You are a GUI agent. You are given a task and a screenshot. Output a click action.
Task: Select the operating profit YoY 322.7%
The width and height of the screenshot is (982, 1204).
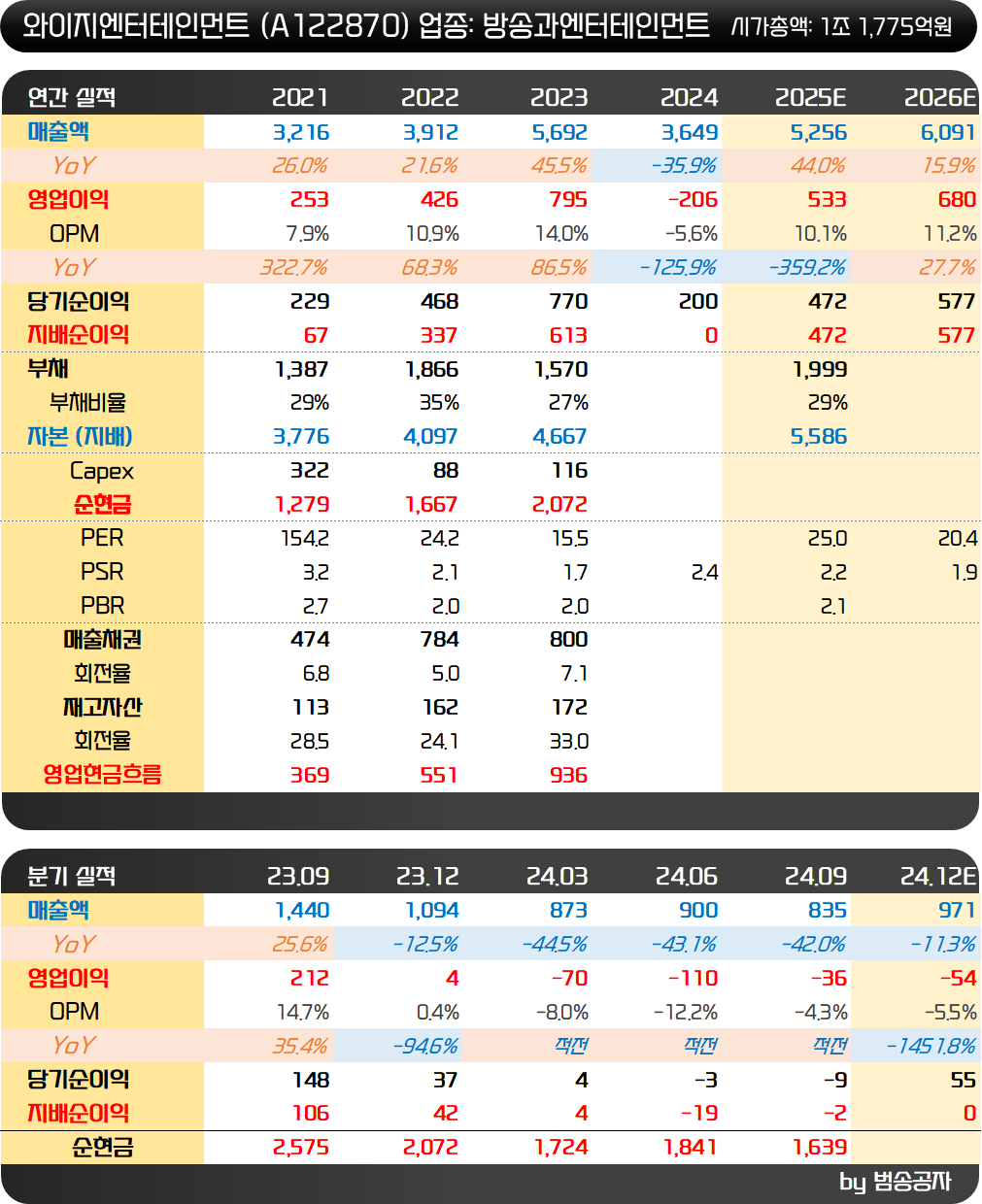point(294,267)
